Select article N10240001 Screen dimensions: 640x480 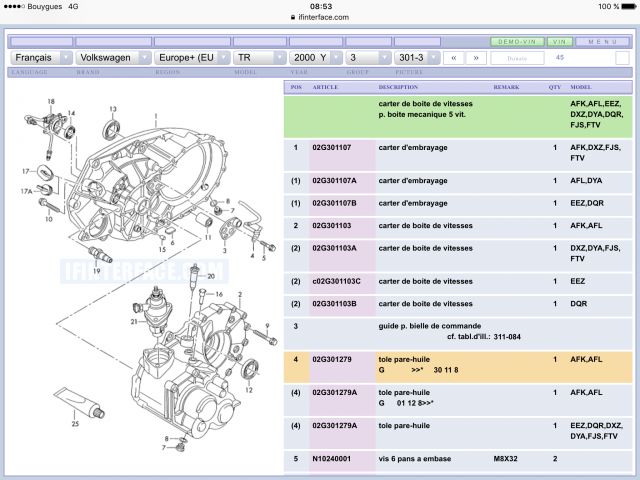(x=331, y=458)
